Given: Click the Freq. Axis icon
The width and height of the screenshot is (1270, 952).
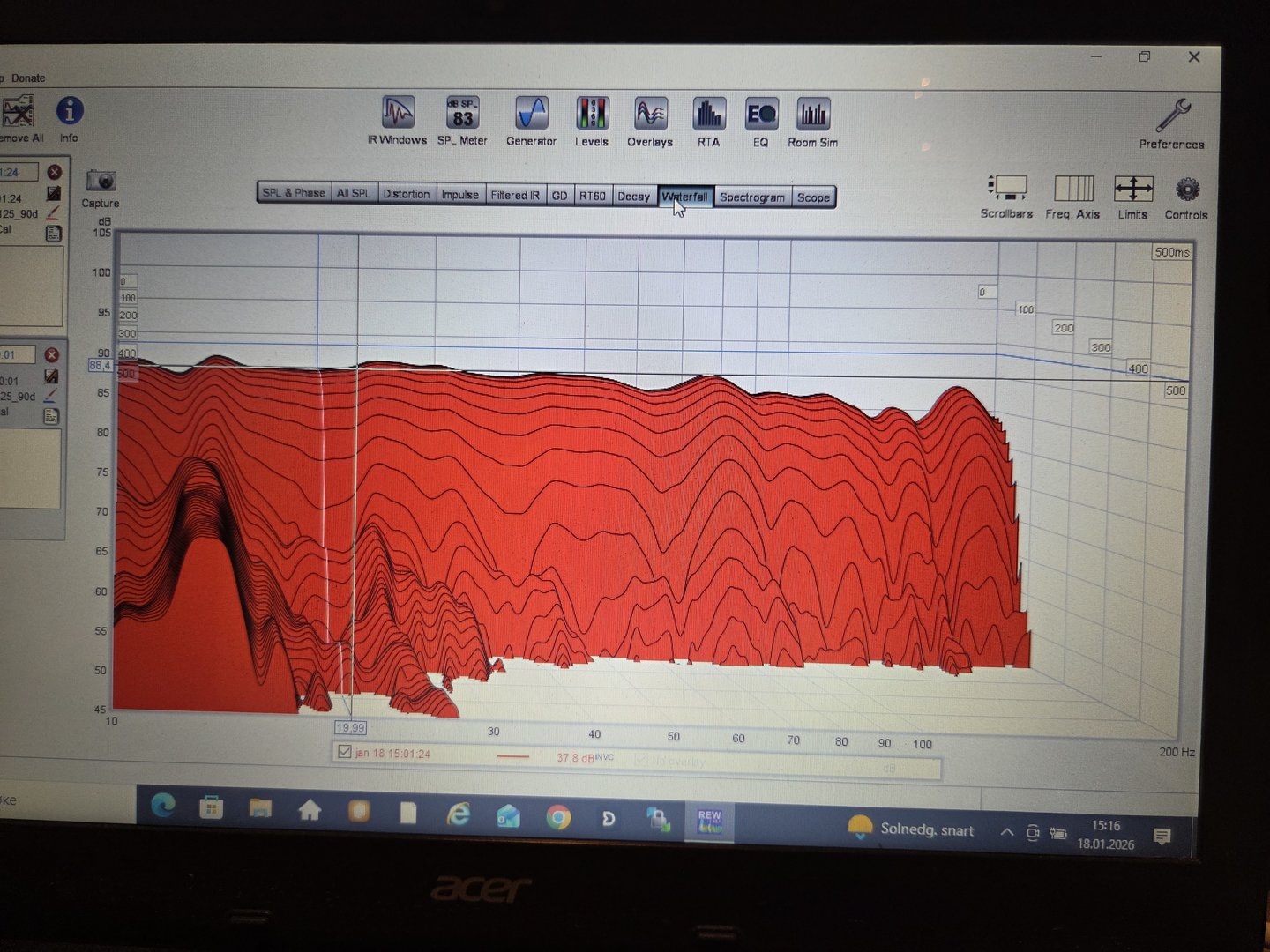Looking at the screenshot, I should click(1072, 196).
